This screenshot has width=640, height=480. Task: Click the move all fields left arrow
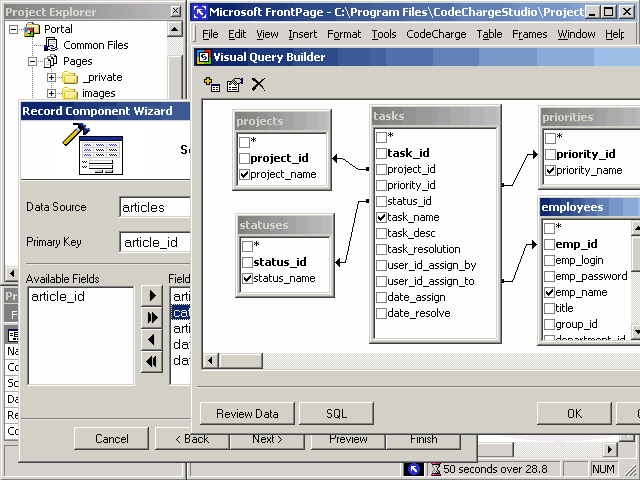152,362
